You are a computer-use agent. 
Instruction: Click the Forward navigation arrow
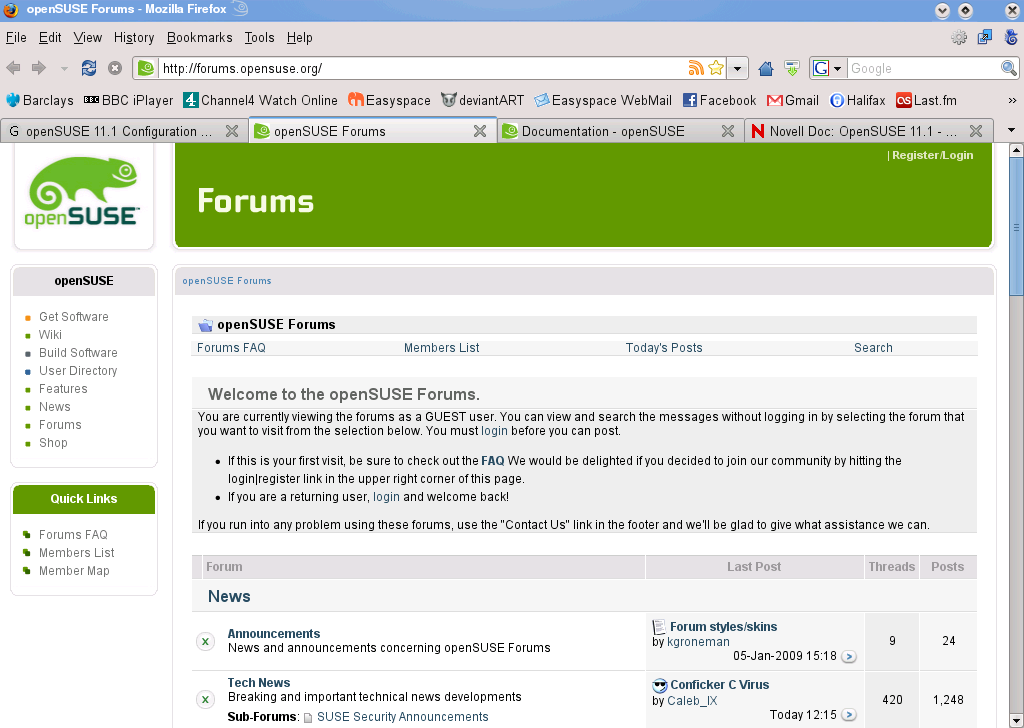coord(39,68)
